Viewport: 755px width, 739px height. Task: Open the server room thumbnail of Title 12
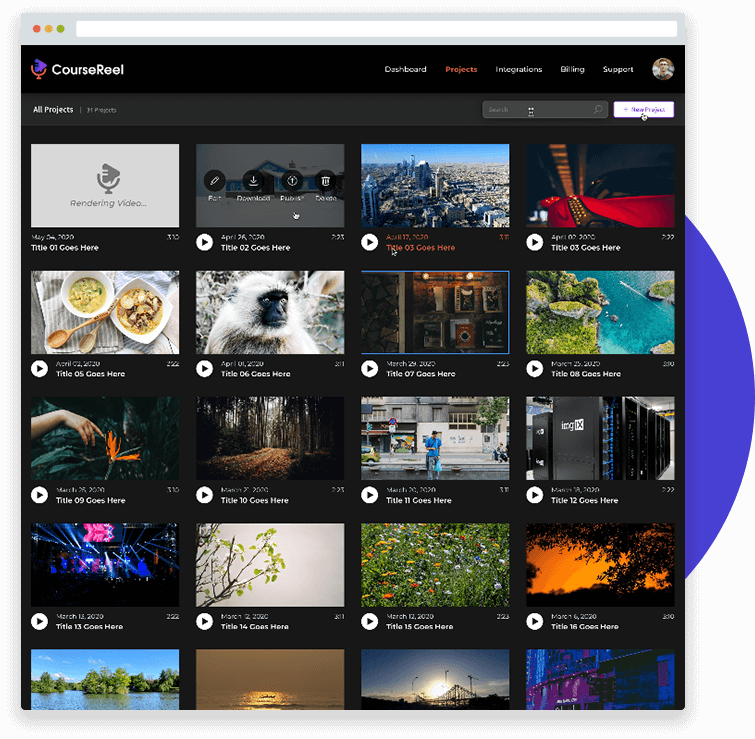(x=600, y=438)
